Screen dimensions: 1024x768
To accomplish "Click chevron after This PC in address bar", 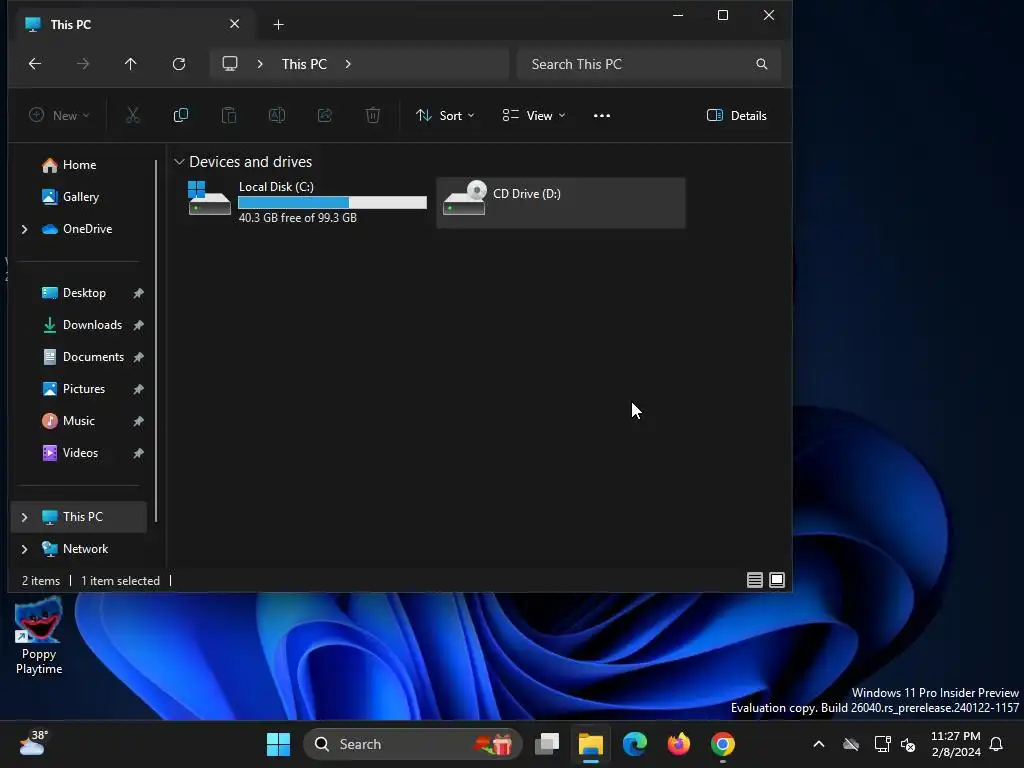I will point(347,64).
